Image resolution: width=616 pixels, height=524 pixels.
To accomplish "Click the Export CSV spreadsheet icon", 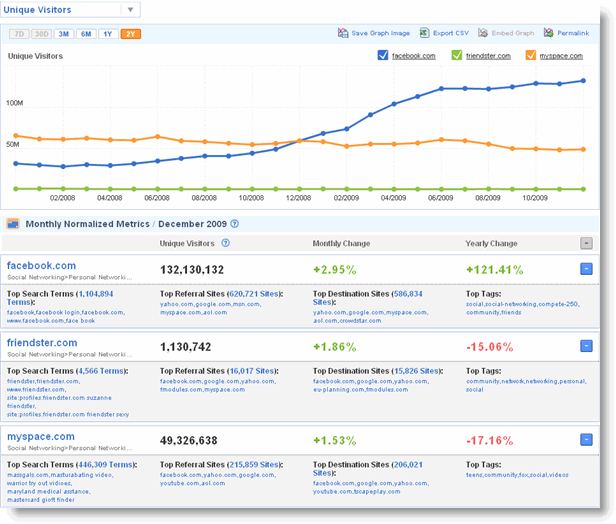I will tap(424, 33).
